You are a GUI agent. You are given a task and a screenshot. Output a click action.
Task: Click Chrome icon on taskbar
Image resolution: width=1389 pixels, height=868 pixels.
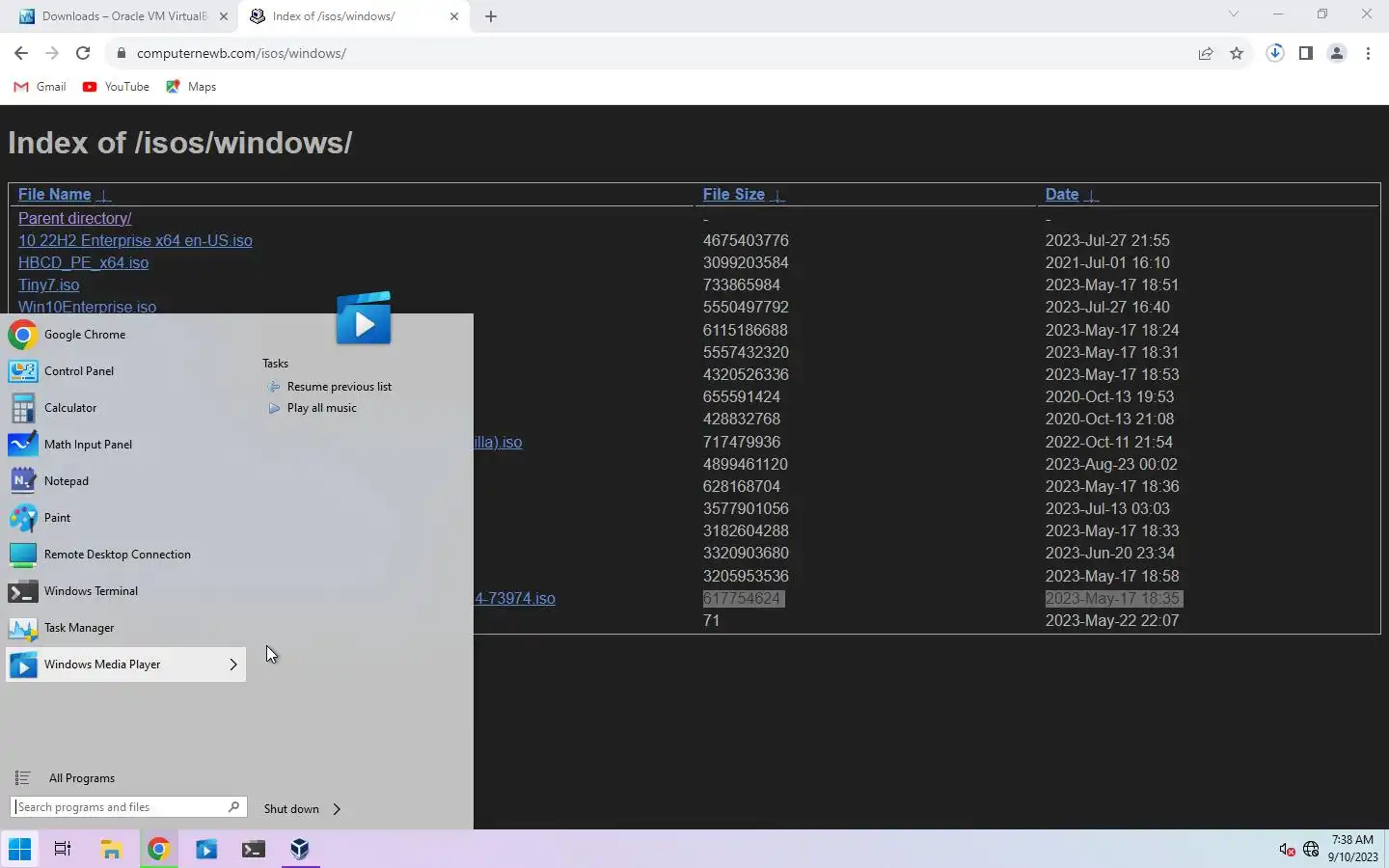pos(159,850)
